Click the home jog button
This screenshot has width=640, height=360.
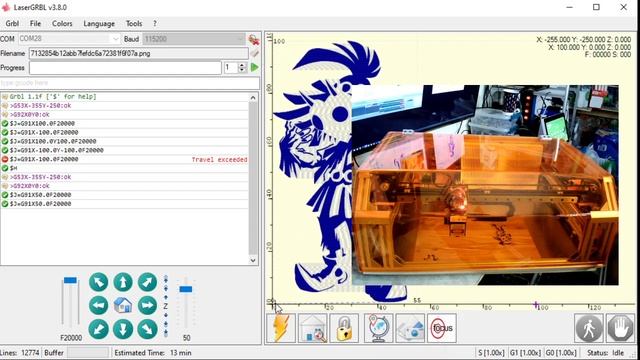(123, 305)
